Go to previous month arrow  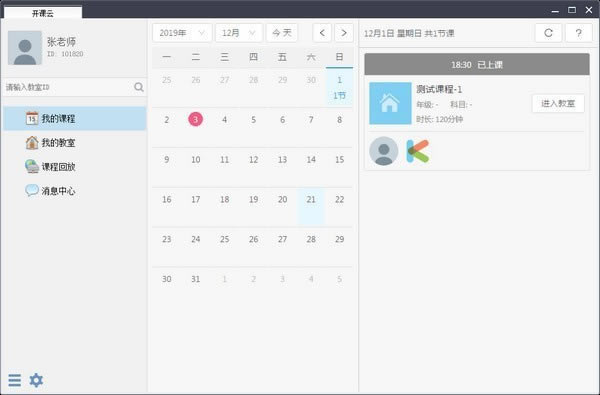point(322,33)
